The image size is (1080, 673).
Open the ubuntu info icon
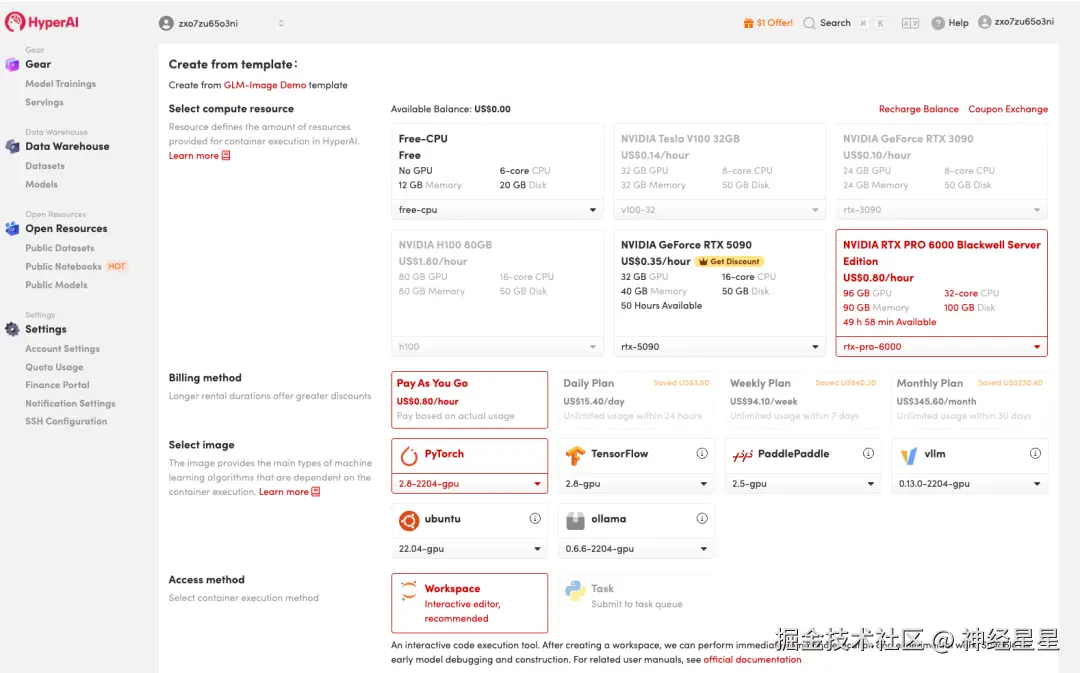pyautogui.click(x=535, y=518)
